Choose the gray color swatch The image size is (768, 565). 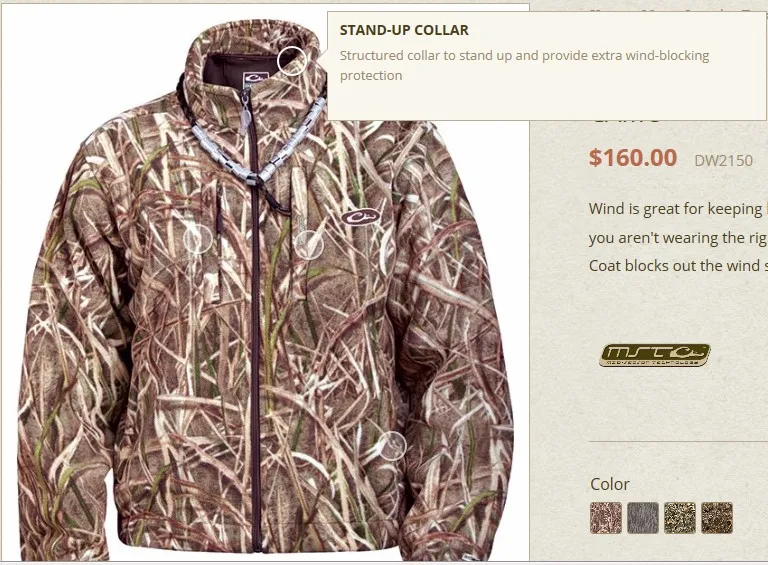643,518
